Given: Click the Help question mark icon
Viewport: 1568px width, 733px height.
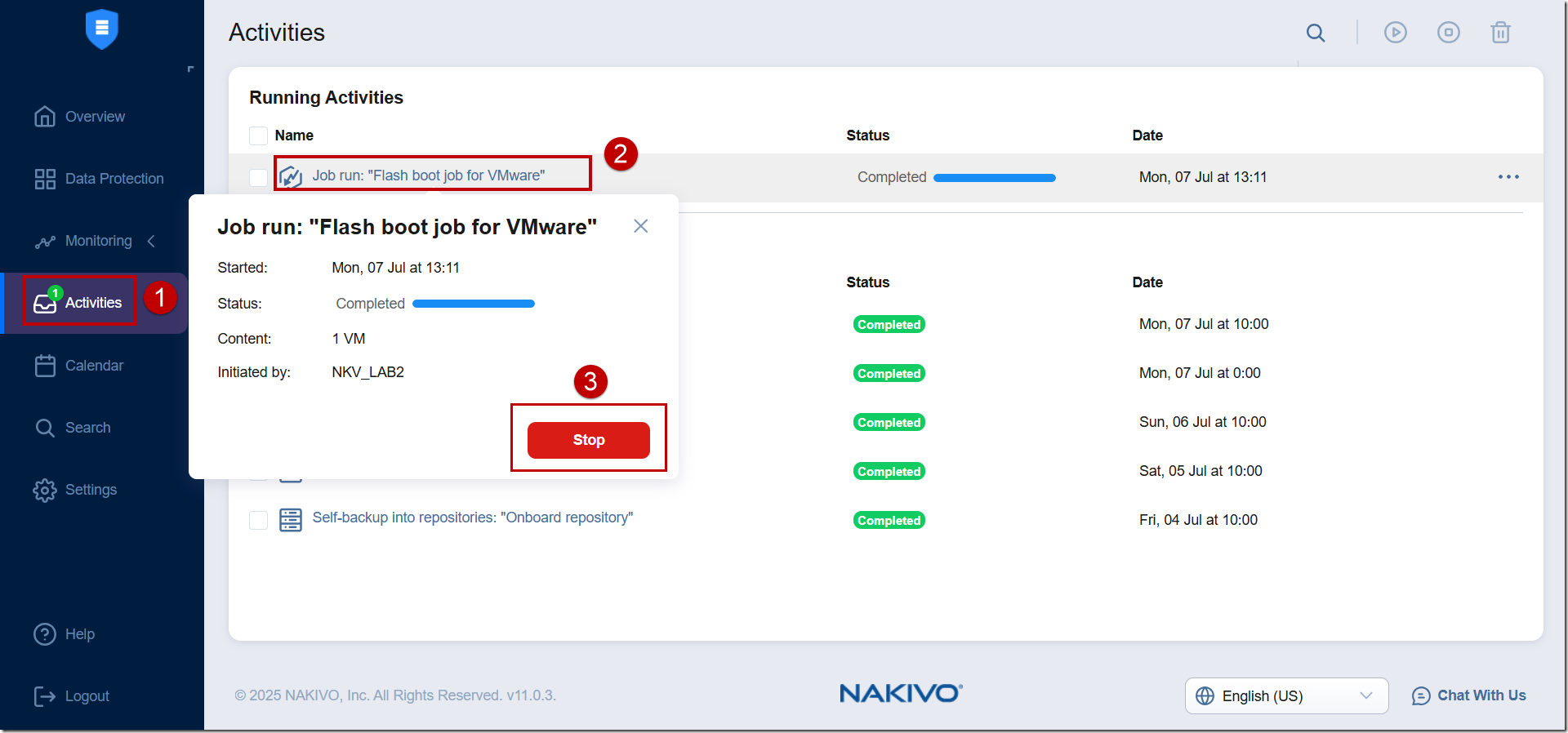Looking at the screenshot, I should (x=45, y=634).
